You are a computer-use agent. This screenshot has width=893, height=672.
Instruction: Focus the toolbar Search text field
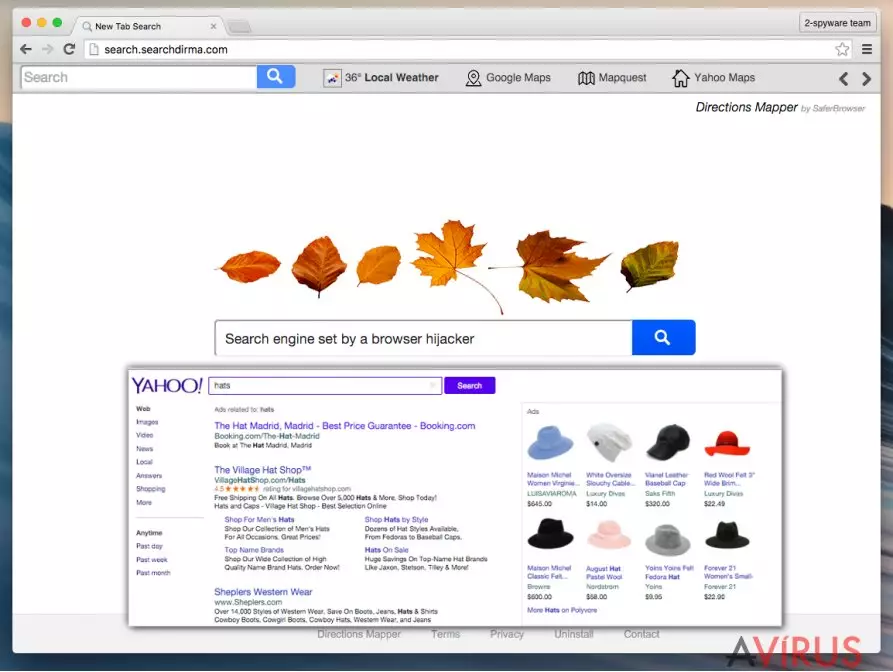pyautogui.click(x=139, y=77)
